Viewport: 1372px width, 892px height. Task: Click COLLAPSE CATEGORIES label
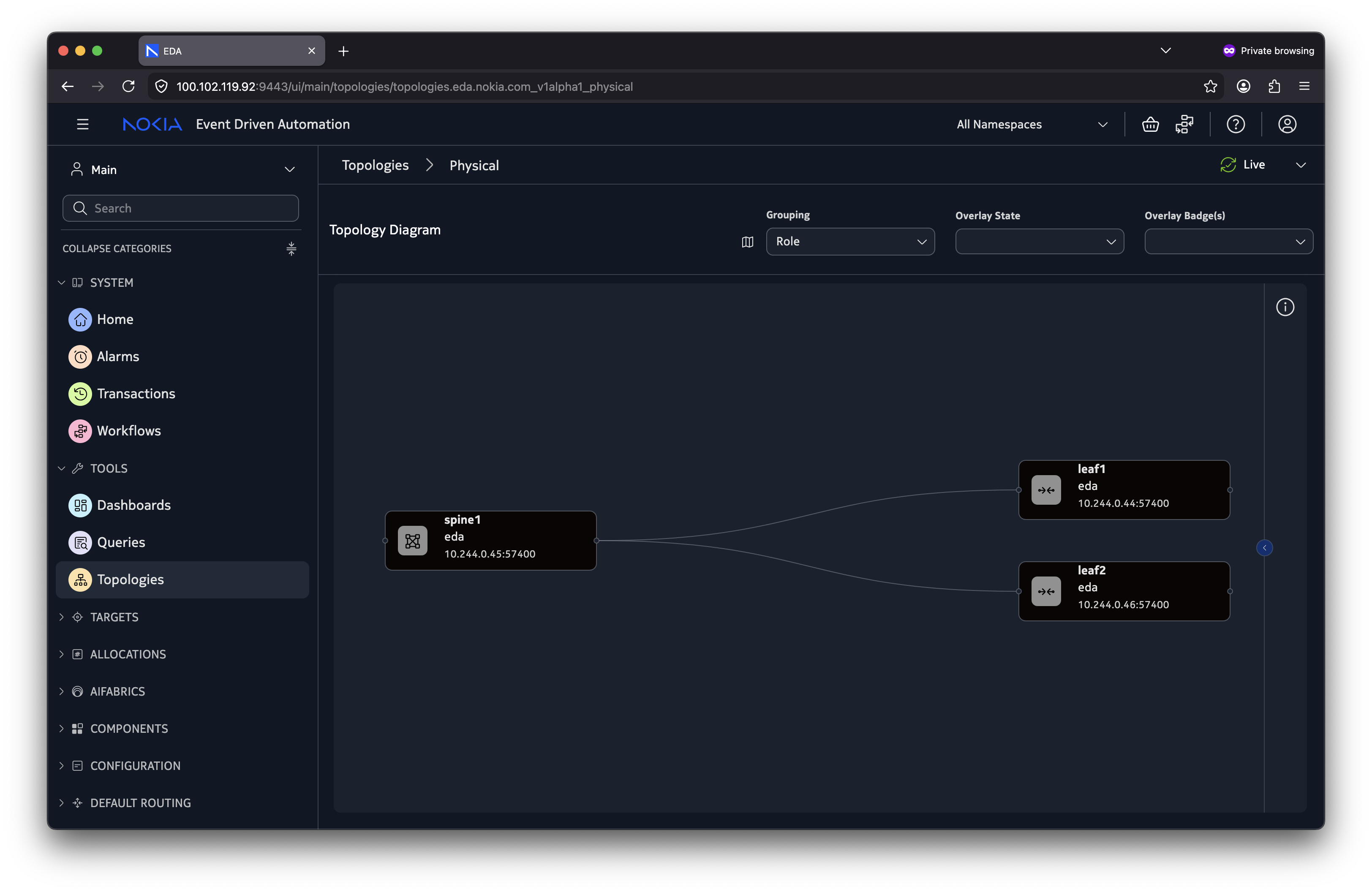[x=117, y=249]
